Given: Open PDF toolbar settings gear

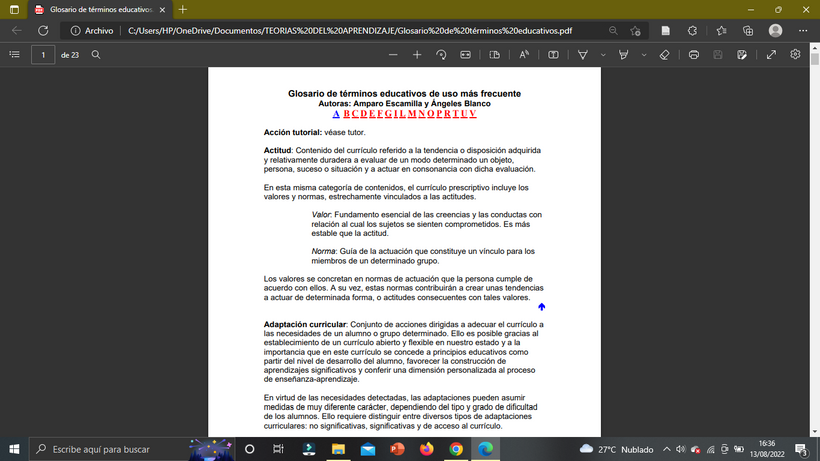Looking at the screenshot, I should (x=795, y=54).
